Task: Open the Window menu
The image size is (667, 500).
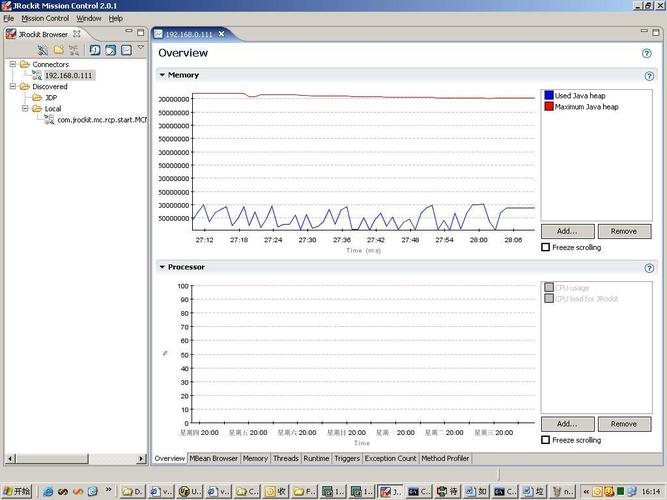Action: point(89,18)
